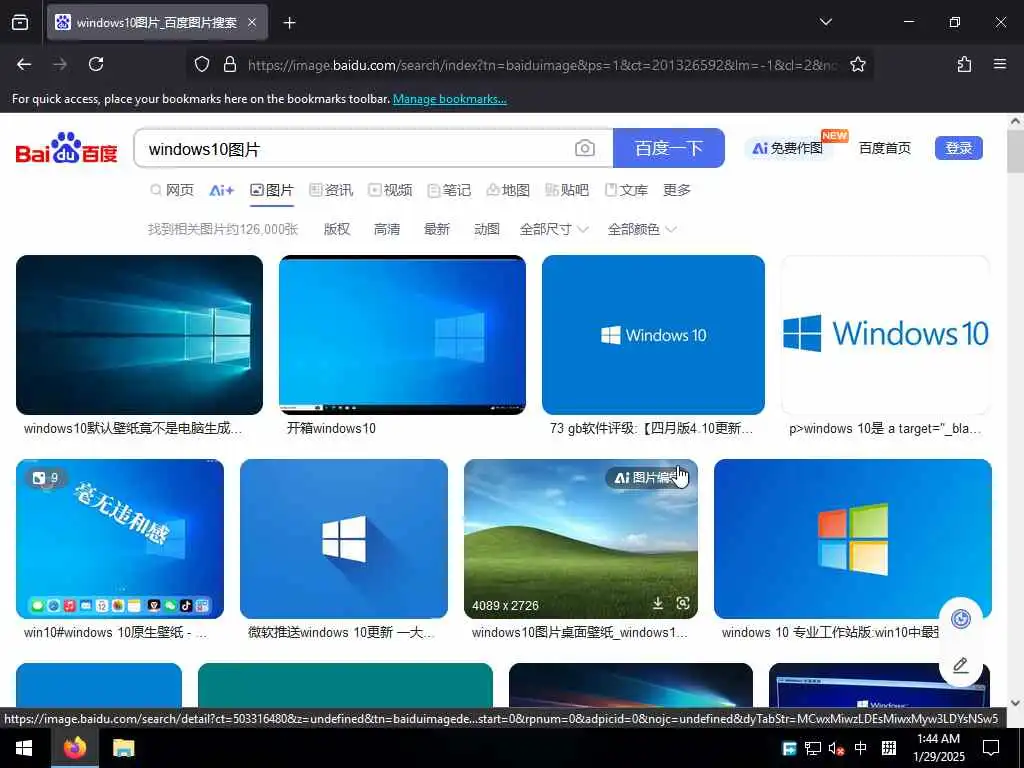Click the floating pencil feedback icon
This screenshot has width=1024, height=768.
tap(961, 665)
